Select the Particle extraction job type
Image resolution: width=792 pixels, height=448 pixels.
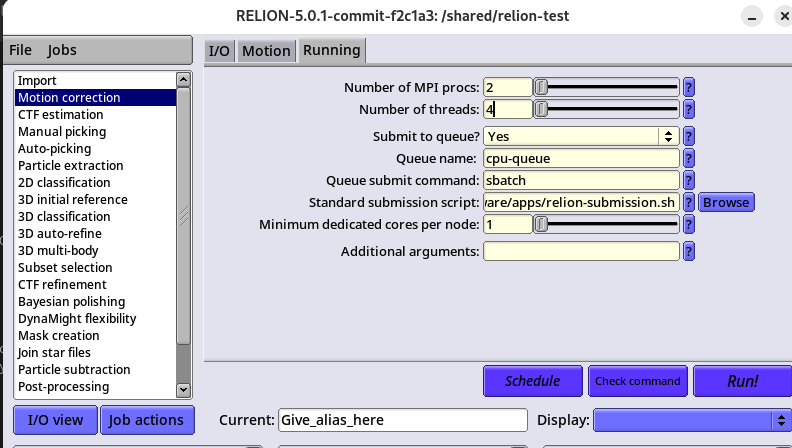96,166
